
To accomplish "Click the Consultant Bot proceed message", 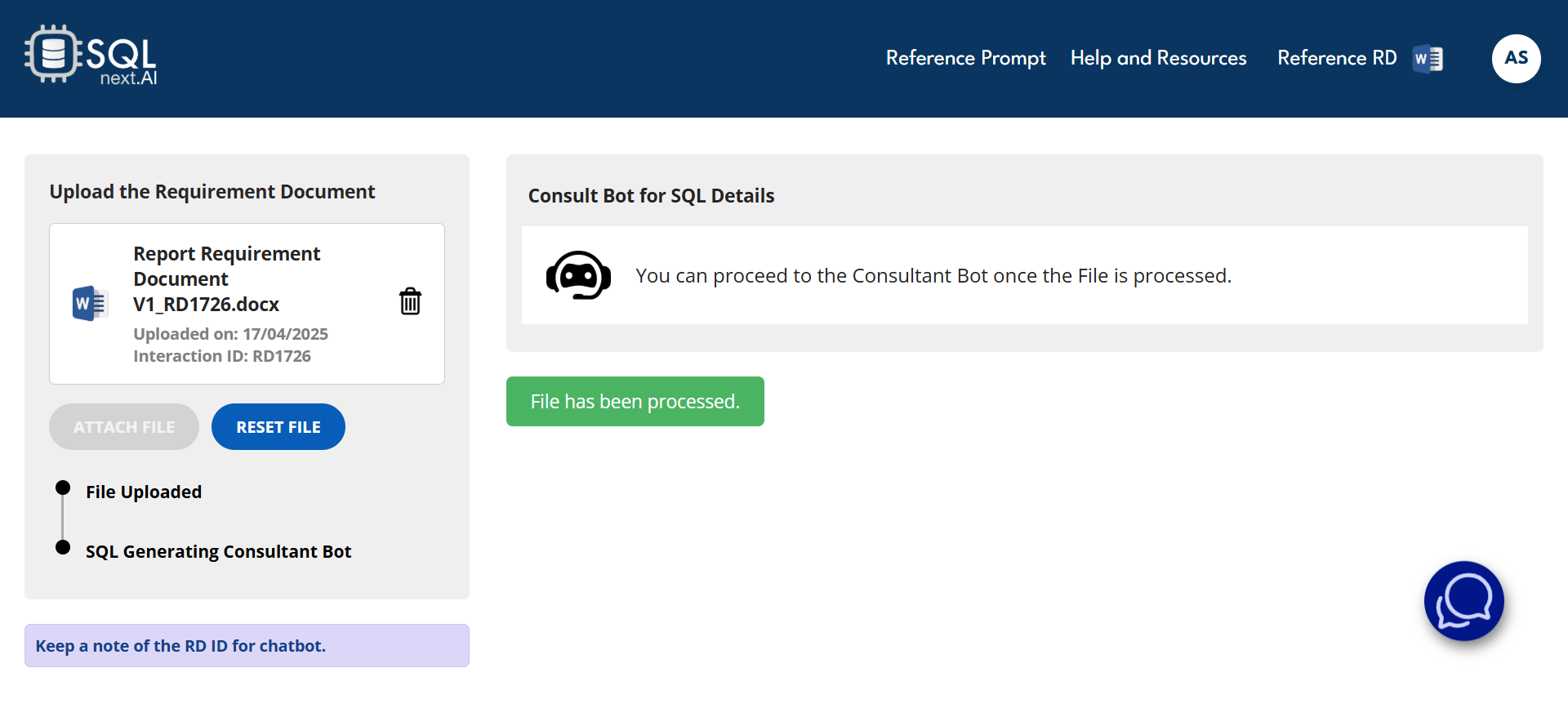I will click(933, 276).
